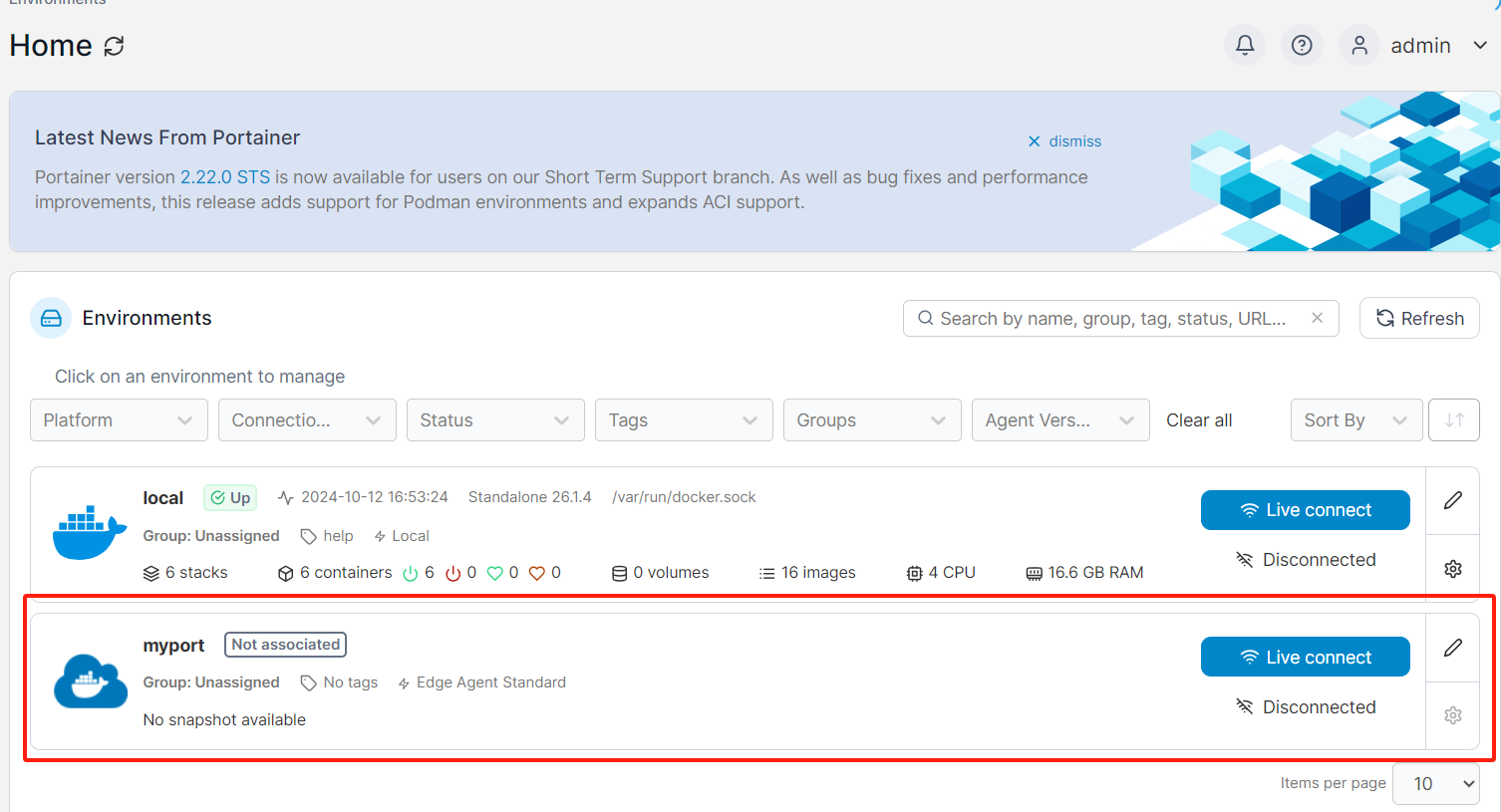
Task: Edit the local environment with the pencil
Action: pyautogui.click(x=1453, y=500)
